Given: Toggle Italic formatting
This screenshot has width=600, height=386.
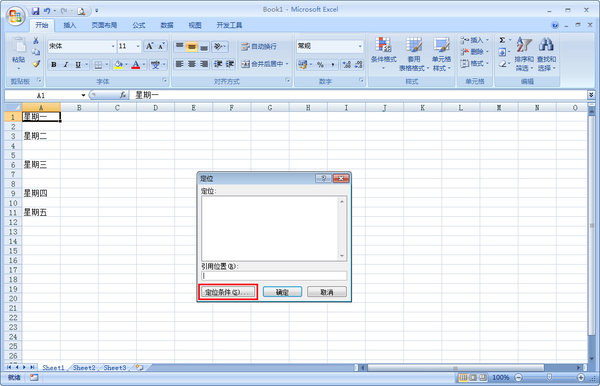Looking at the screenshot, I should (66, 64).
